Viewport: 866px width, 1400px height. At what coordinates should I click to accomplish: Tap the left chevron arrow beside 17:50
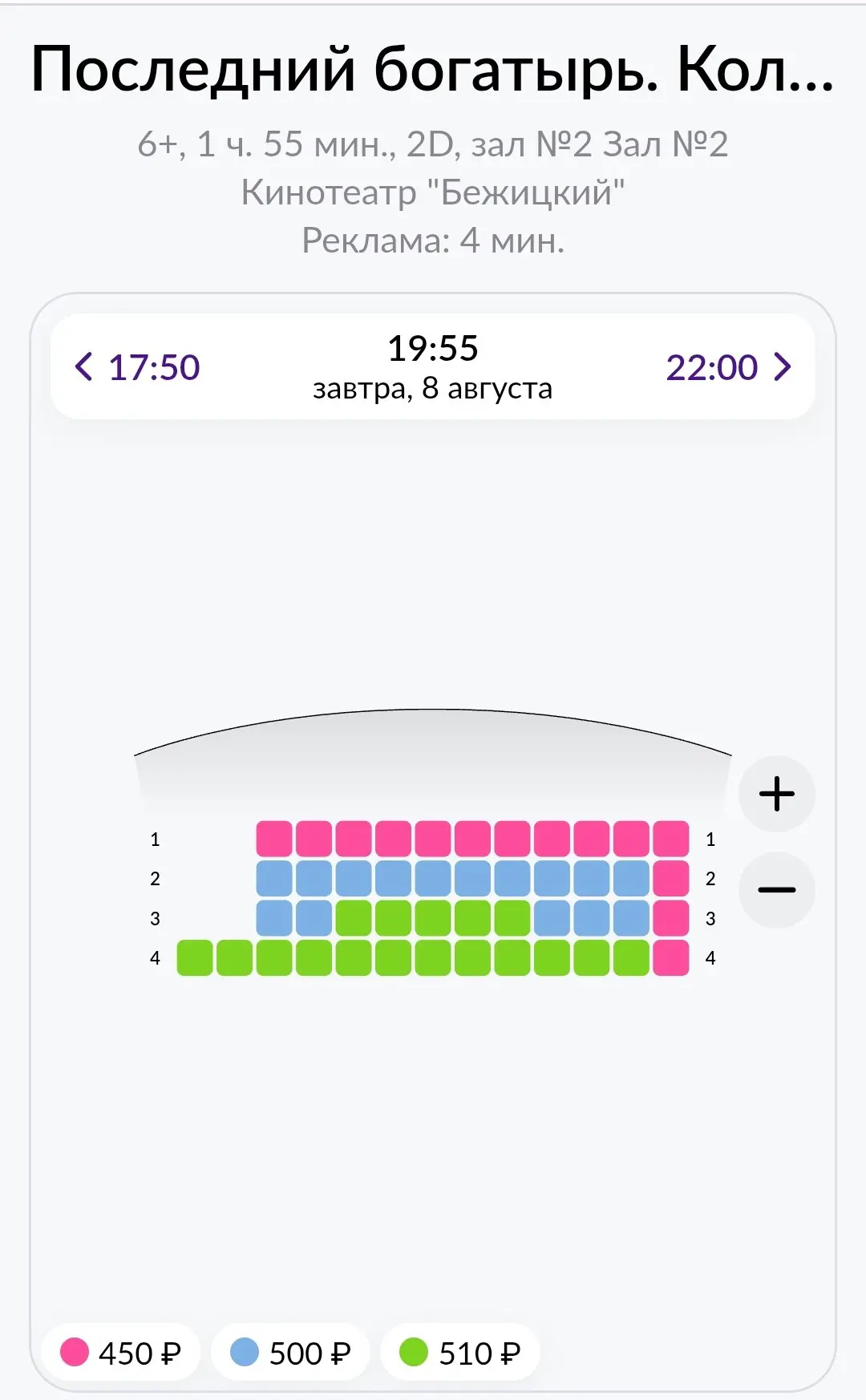[x=83, y=366]
